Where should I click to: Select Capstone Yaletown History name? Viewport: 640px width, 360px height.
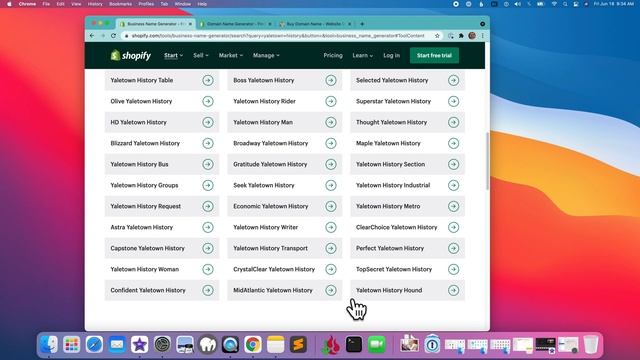pyautogui.click(x=147, y=249)
